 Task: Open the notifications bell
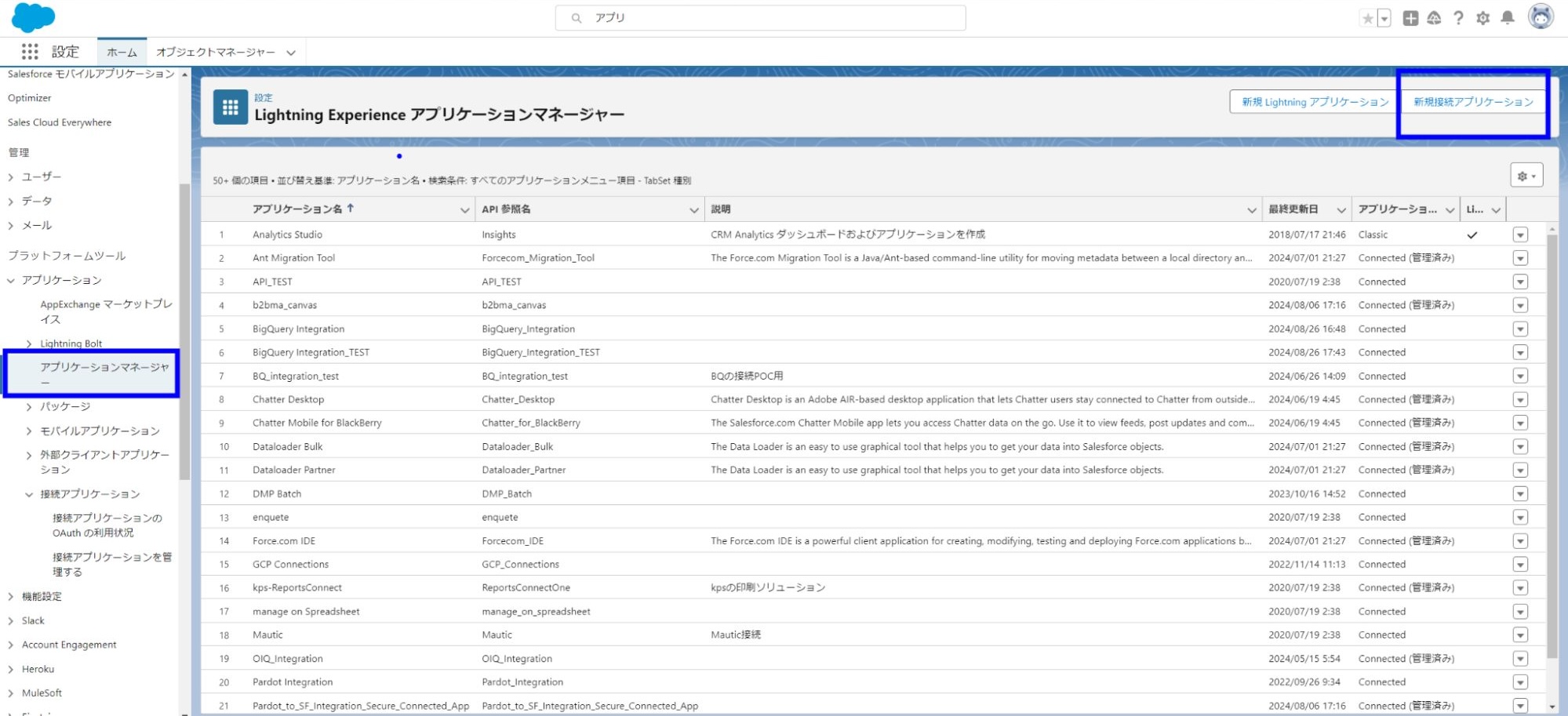(x=1507, y=18)
